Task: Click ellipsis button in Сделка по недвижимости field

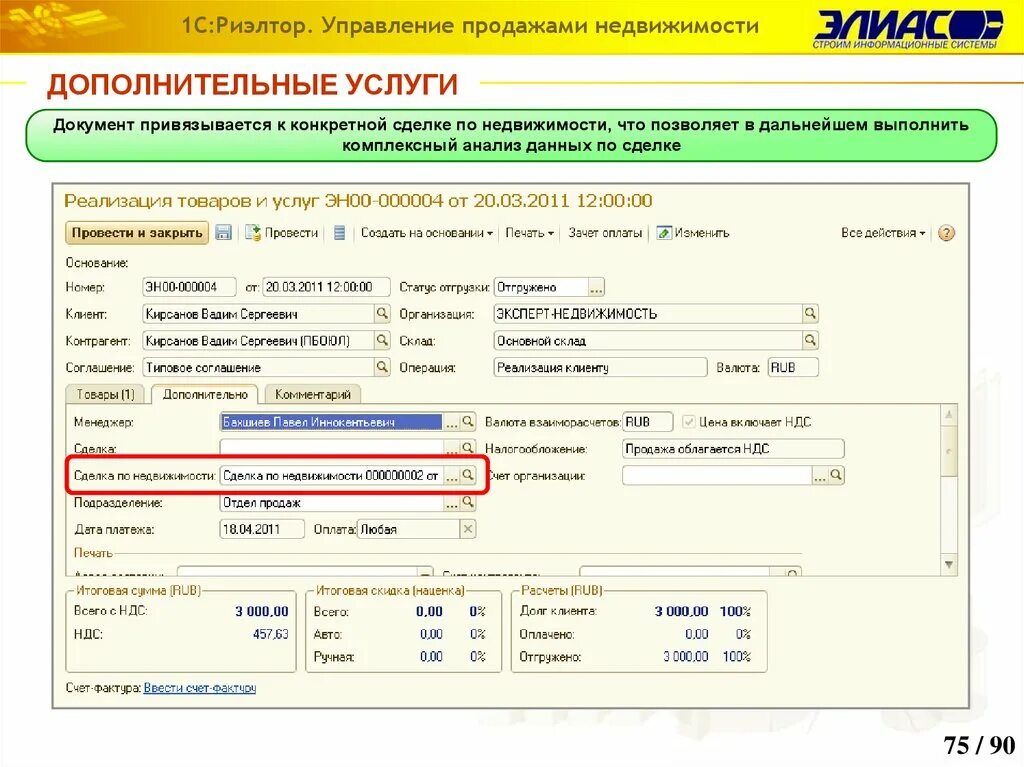Action: point(452,475)
